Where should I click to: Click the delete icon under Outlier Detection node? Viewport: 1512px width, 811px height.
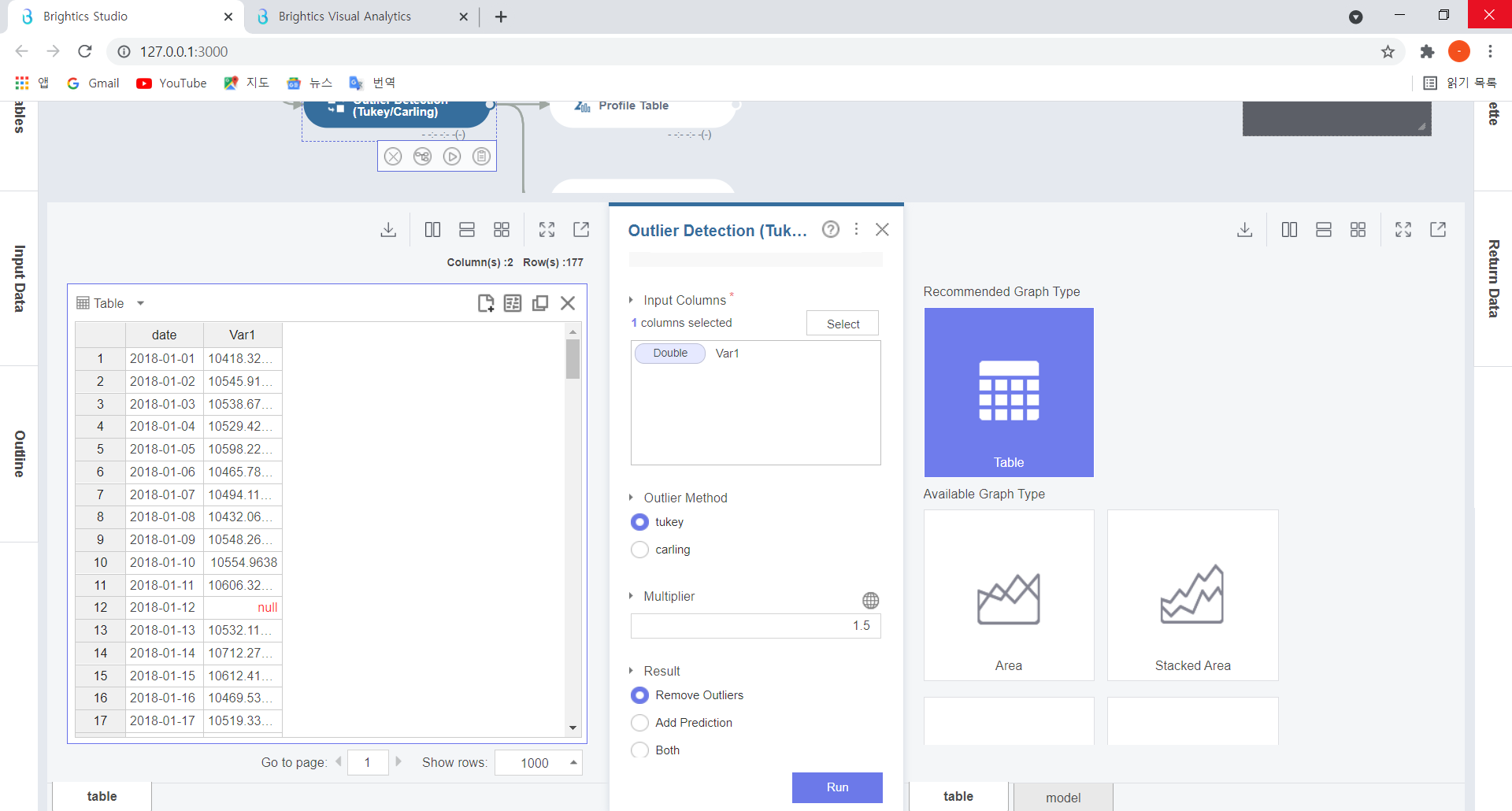[x=393, y=157]
